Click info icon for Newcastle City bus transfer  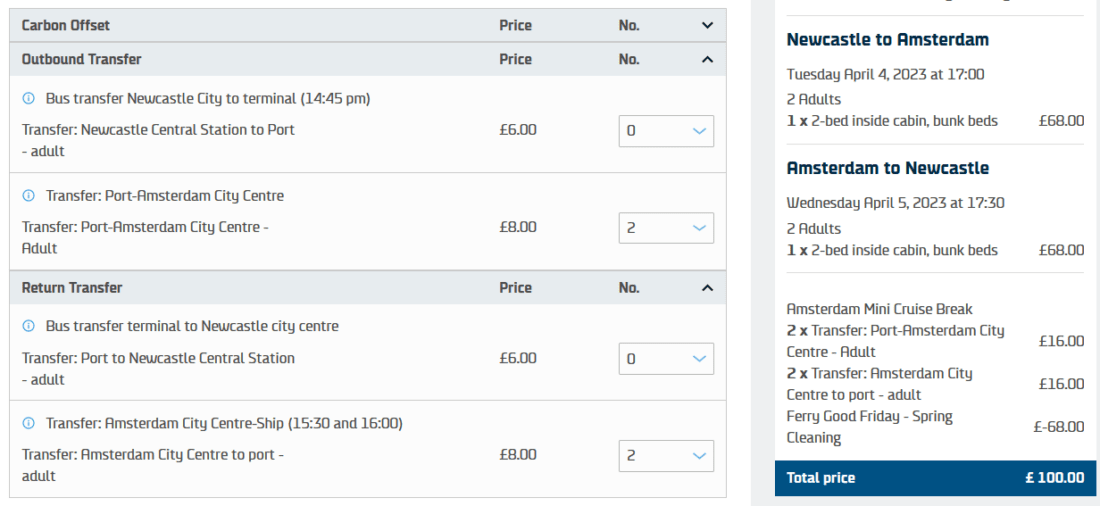[x=28, y=99]
